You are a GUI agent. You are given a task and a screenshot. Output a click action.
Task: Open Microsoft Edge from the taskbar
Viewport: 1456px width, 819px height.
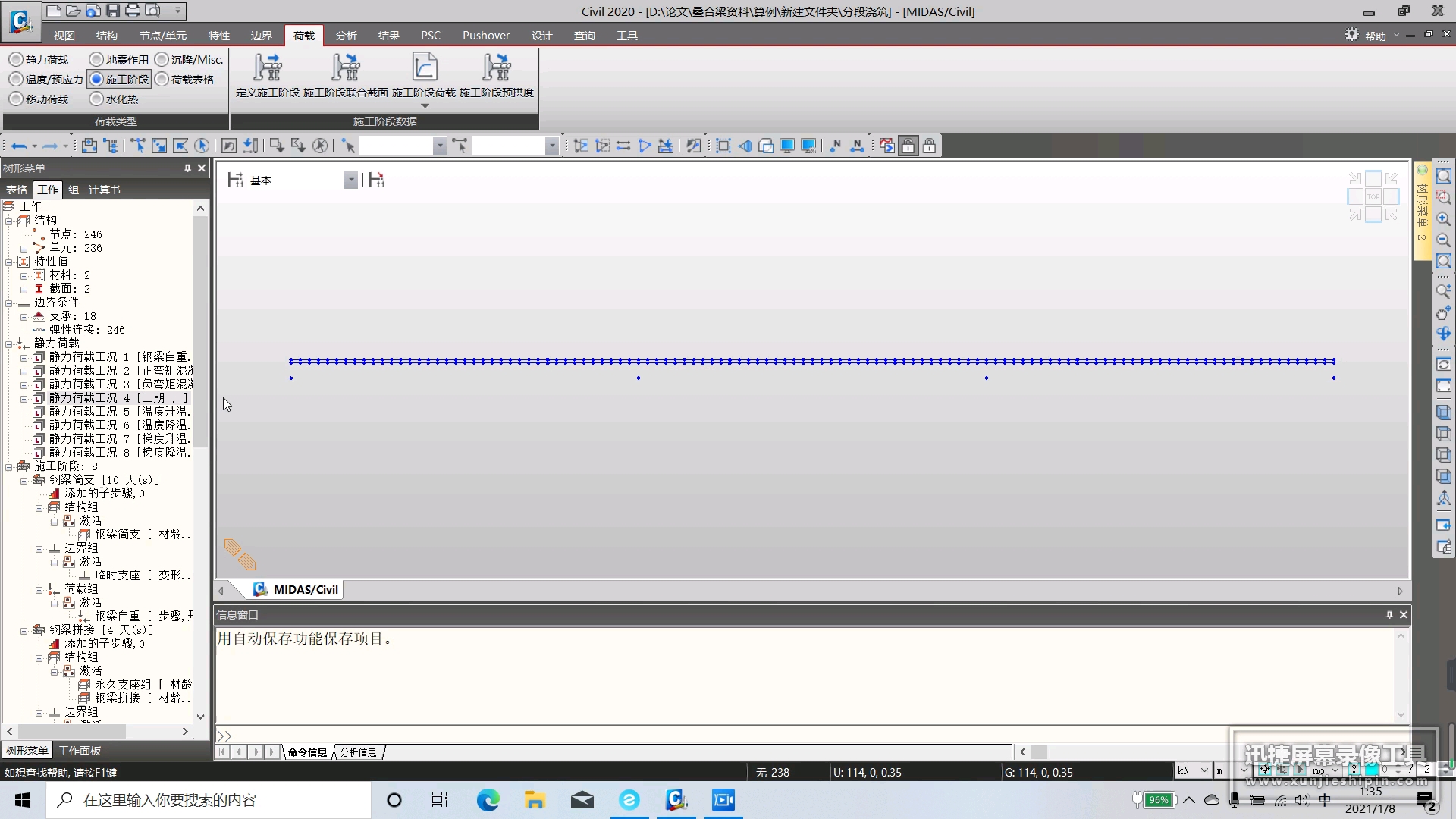point(488,800)
